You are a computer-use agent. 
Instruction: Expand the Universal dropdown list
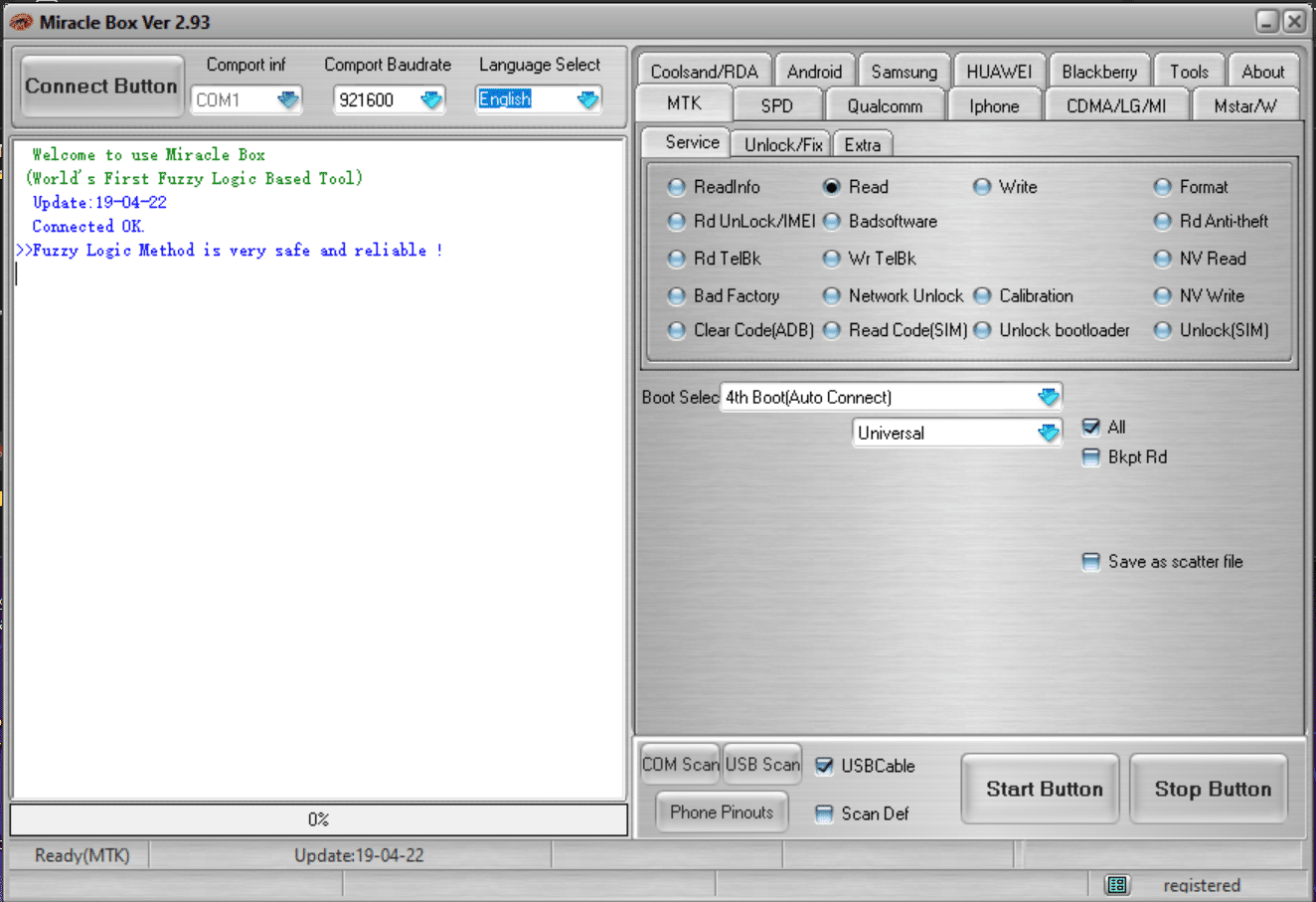tap(1048, 433)
